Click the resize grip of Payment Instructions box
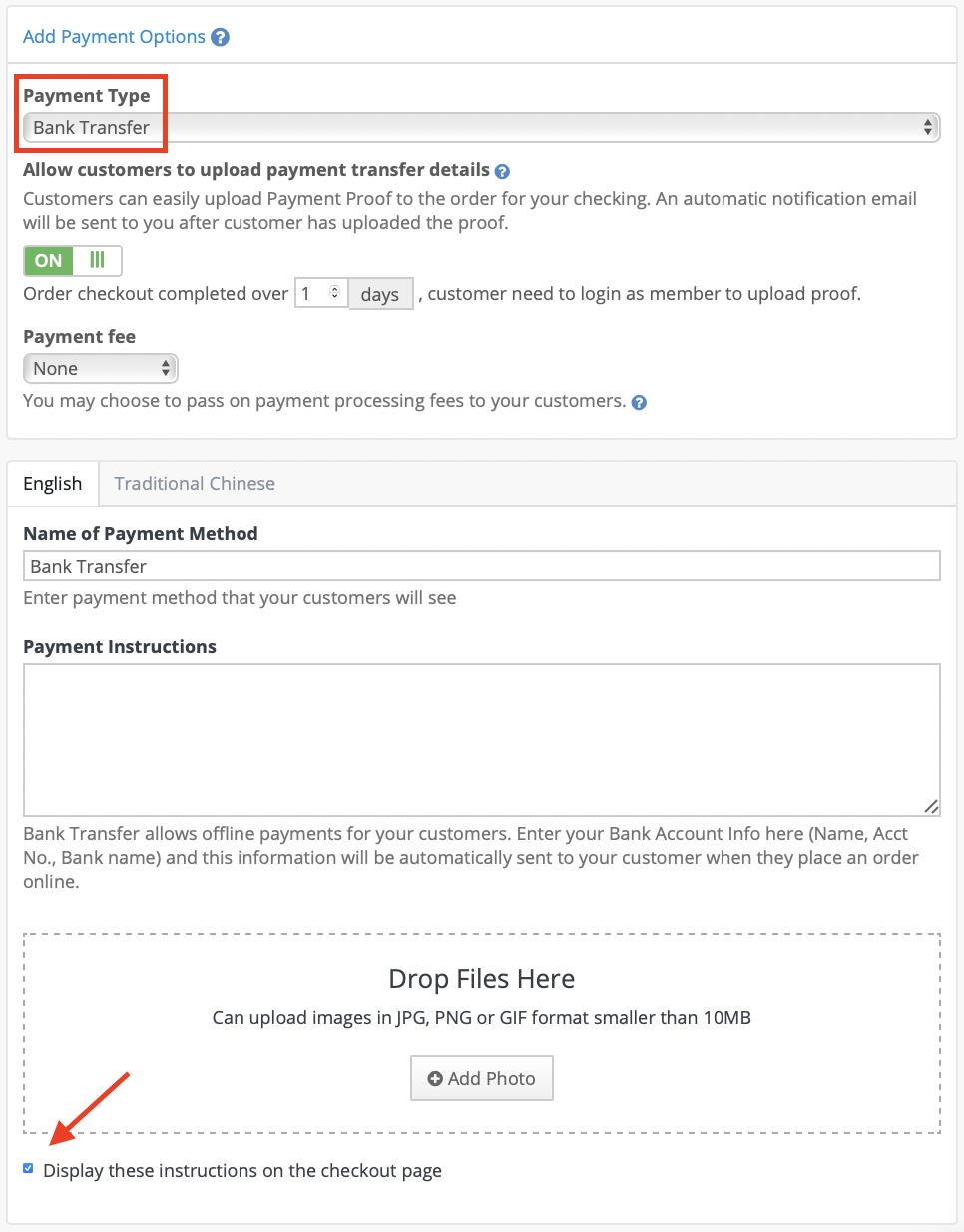Viewport: 964px width, 1232px height. pos(930,806)
